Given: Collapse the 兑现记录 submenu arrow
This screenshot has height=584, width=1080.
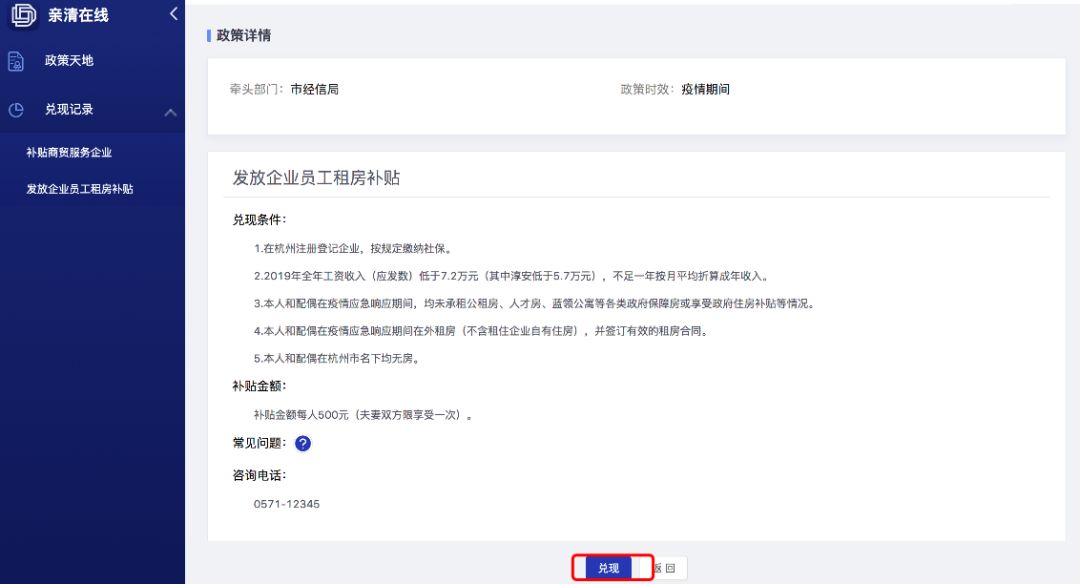Looking at the screenshot, I should click(x=170, y=112).
